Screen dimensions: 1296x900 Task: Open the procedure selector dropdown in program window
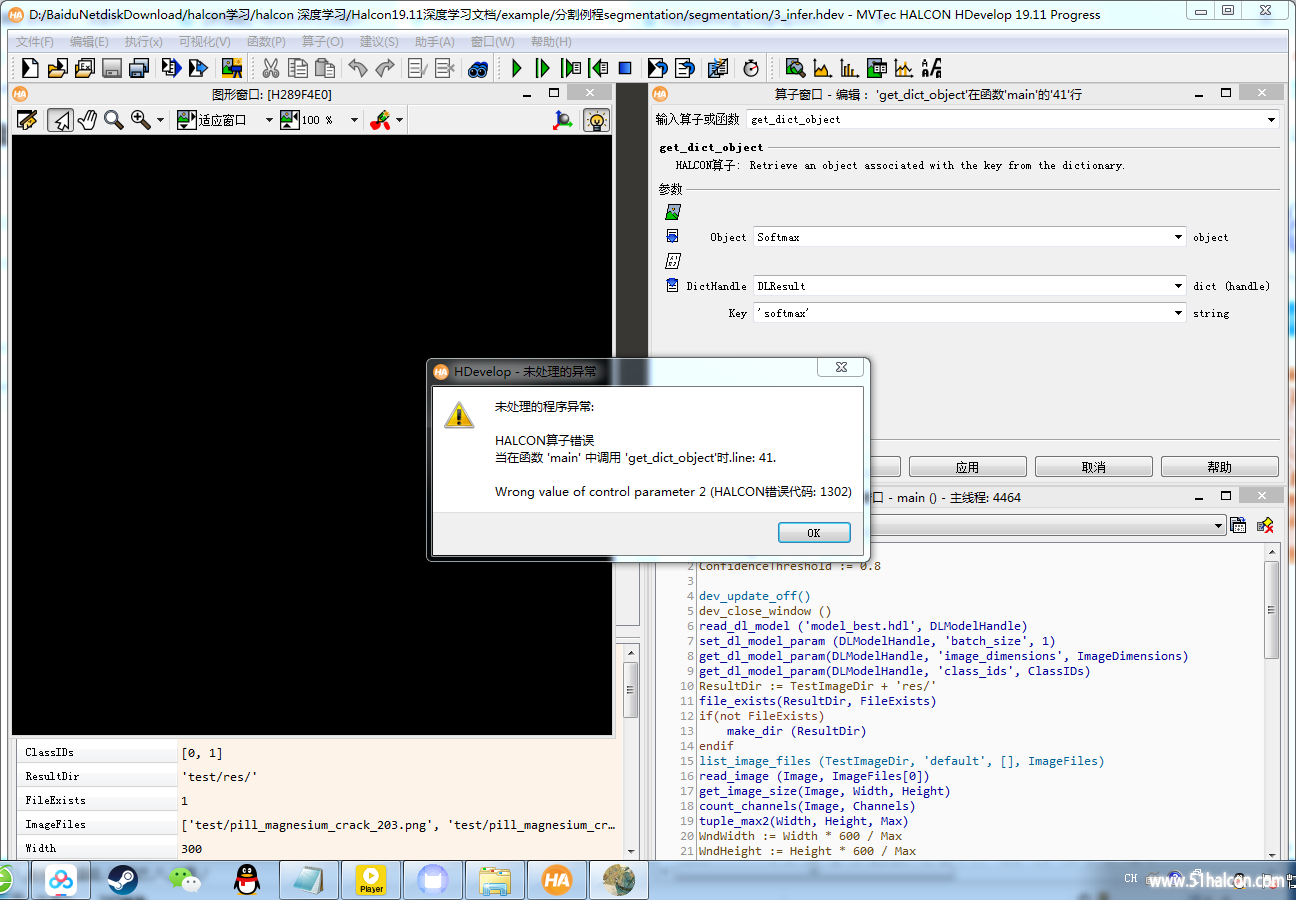point(1218,525)
